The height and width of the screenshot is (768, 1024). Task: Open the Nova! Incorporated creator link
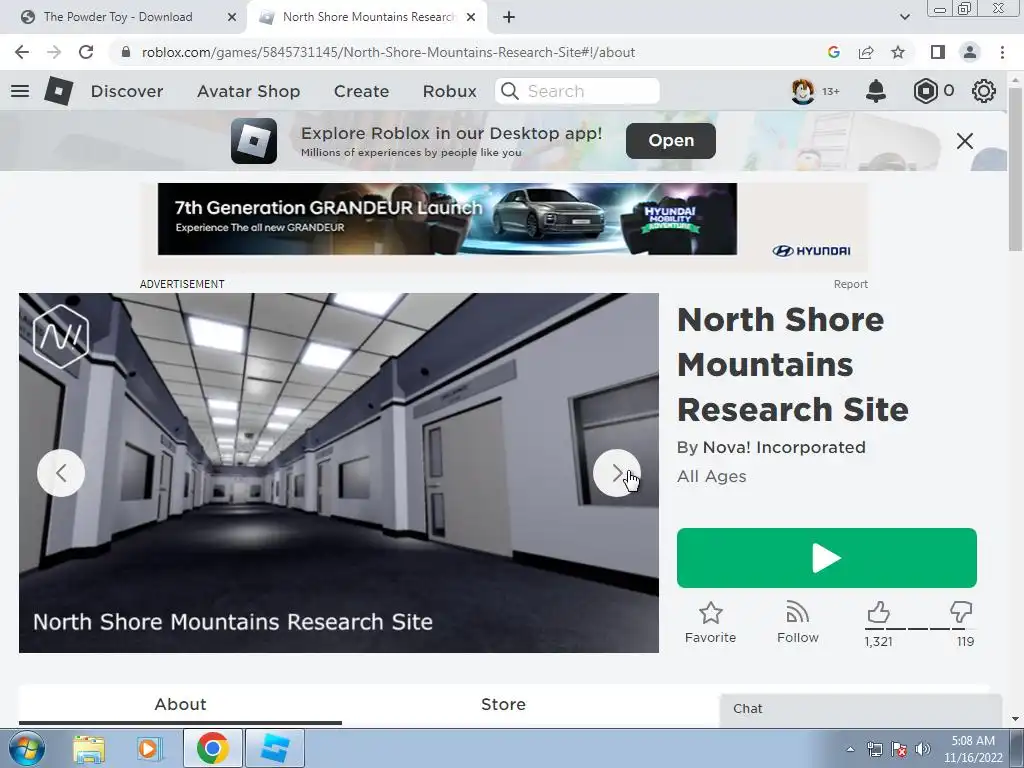(x=784, y=447)
